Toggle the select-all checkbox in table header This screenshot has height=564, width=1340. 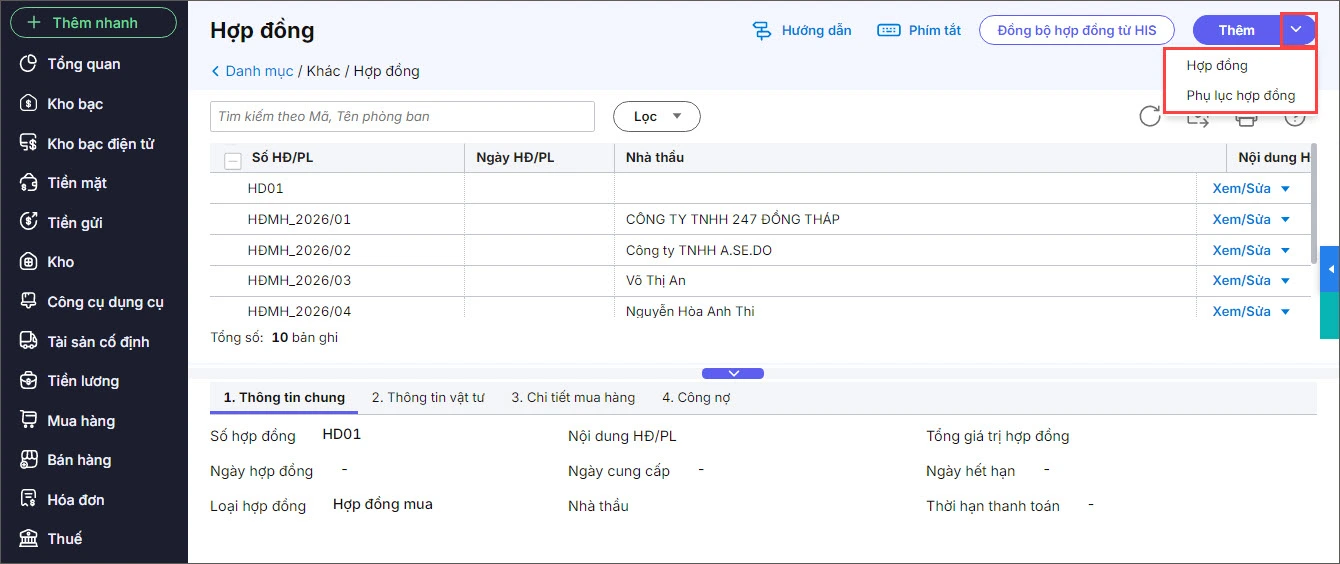click(x=233, y=159)
